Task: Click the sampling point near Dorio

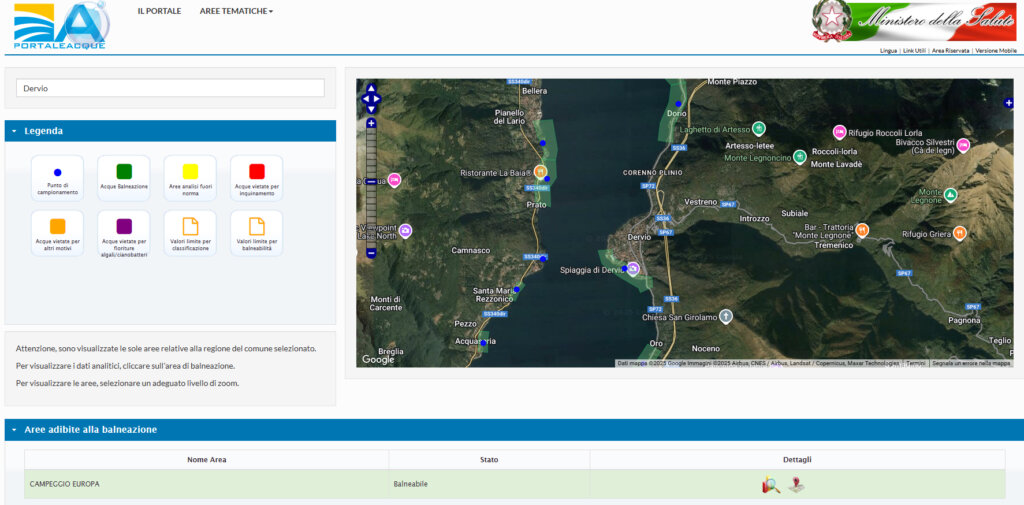Action: [x=678, y=104]
